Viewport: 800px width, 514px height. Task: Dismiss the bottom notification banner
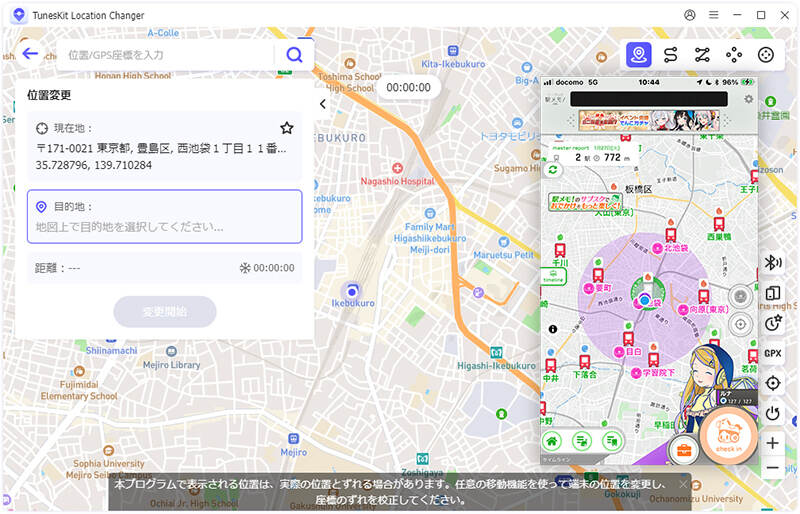[x=683, y=484]
